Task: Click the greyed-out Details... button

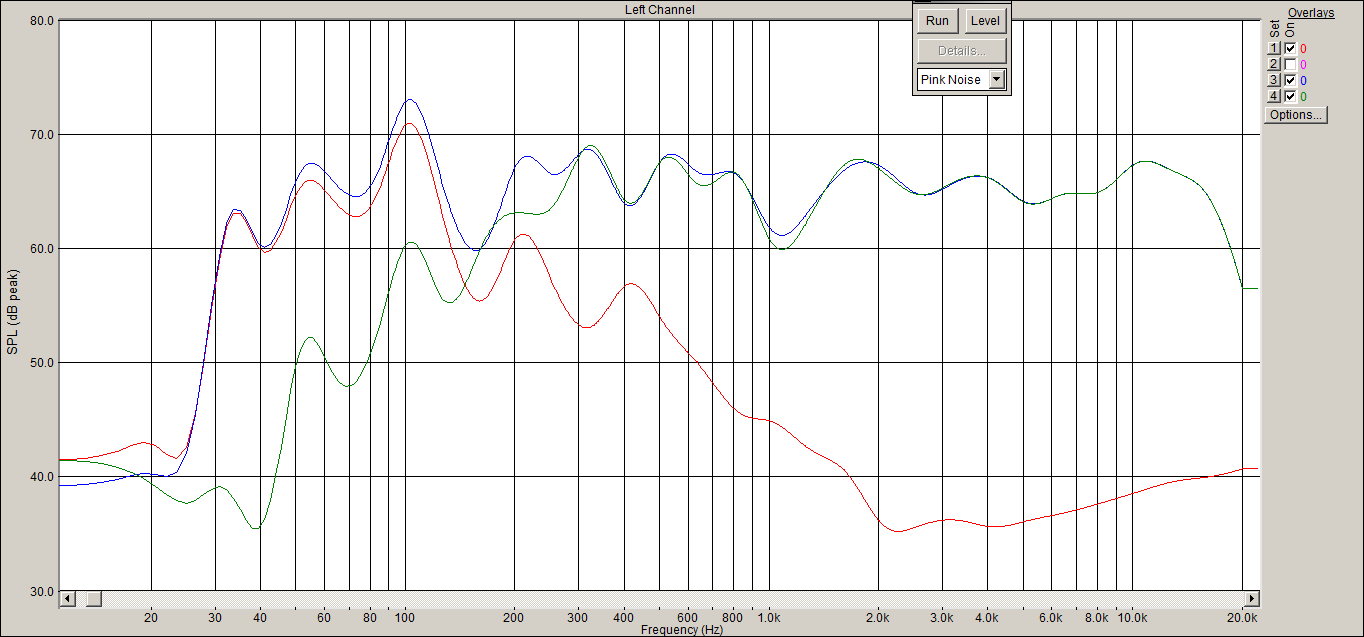Action: [x=962, y=51]
